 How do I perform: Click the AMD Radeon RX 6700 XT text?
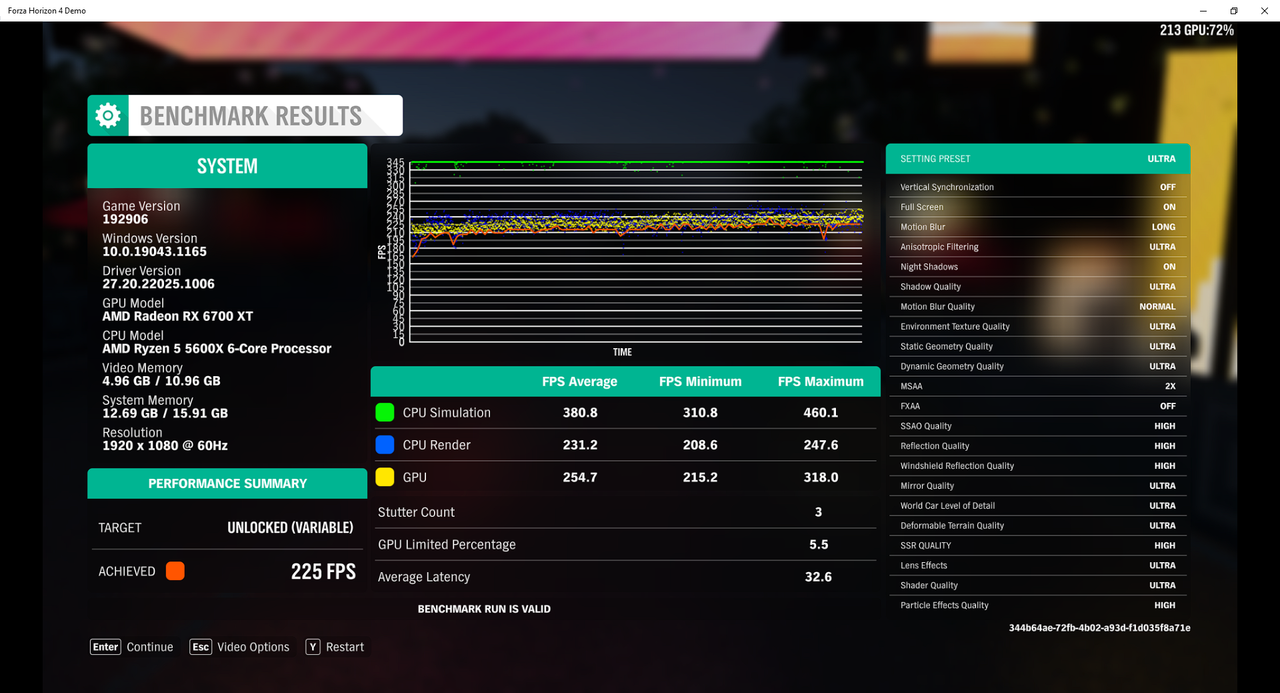[178, 316]
